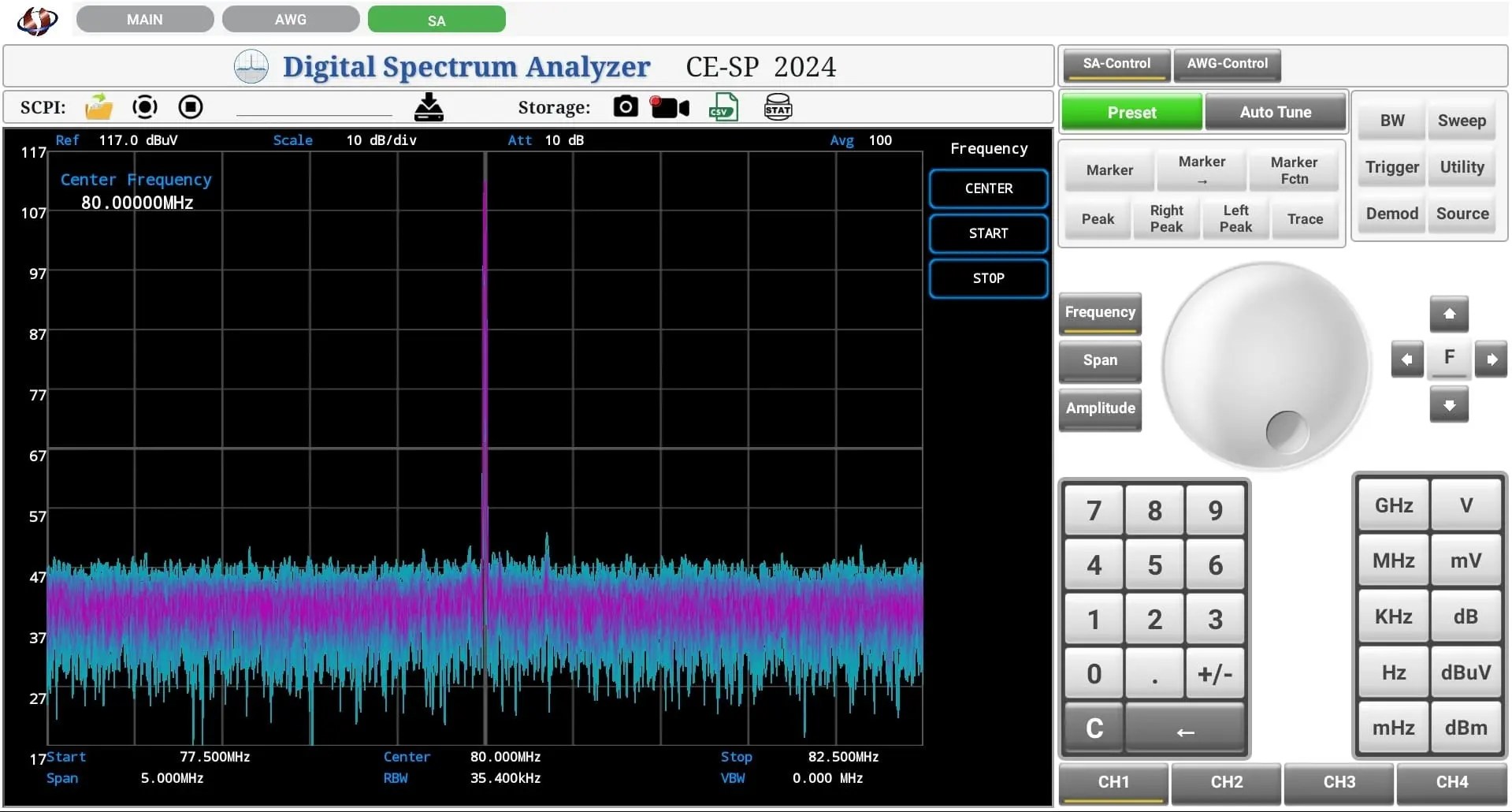Open the SCPI folder icon
The width and height of the screenshot is (1512, 812).
pyautogui.click(x=99, y=106)
